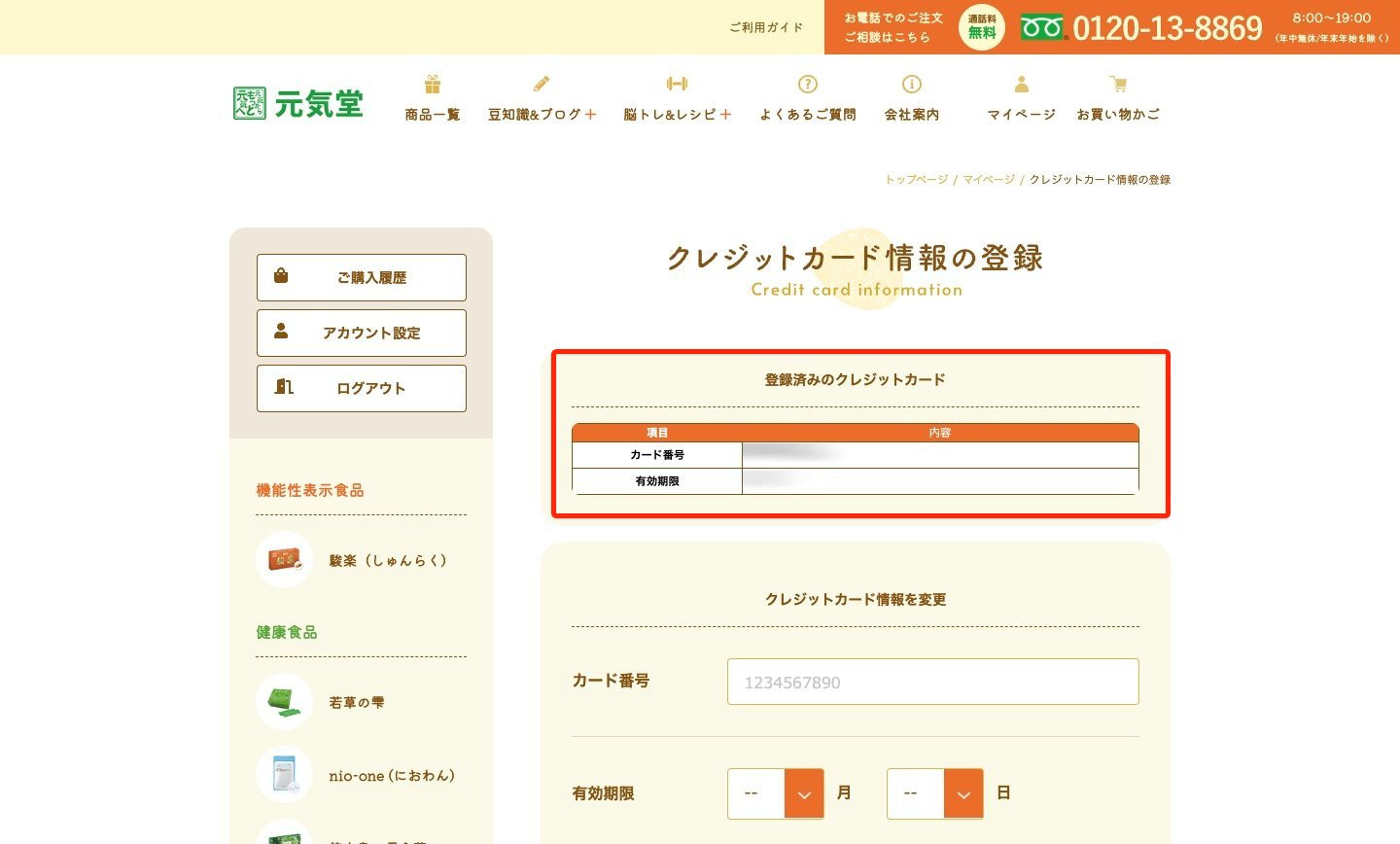Click the orange arrow of month dropdown
The height and width of the screenshot is (844, 1400).
coord(804,793)
